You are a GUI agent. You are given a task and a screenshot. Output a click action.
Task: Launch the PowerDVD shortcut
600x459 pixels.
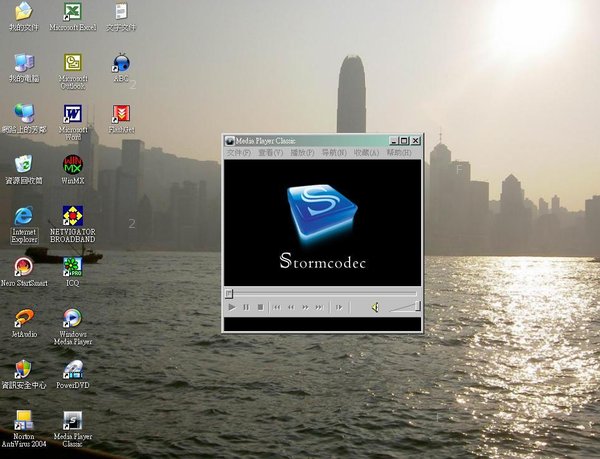pos(73,374)
